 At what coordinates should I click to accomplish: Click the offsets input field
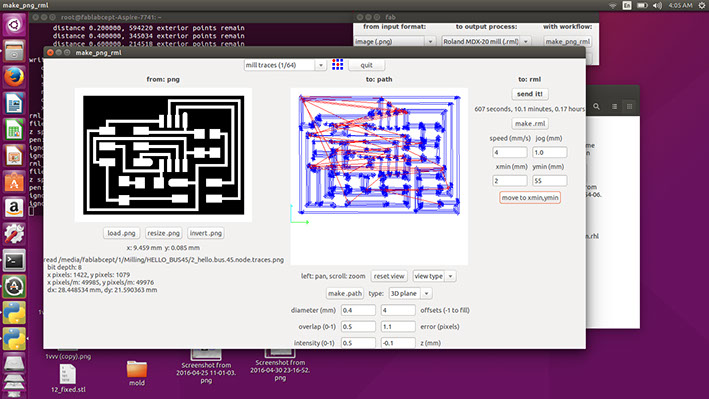(398, 310)
